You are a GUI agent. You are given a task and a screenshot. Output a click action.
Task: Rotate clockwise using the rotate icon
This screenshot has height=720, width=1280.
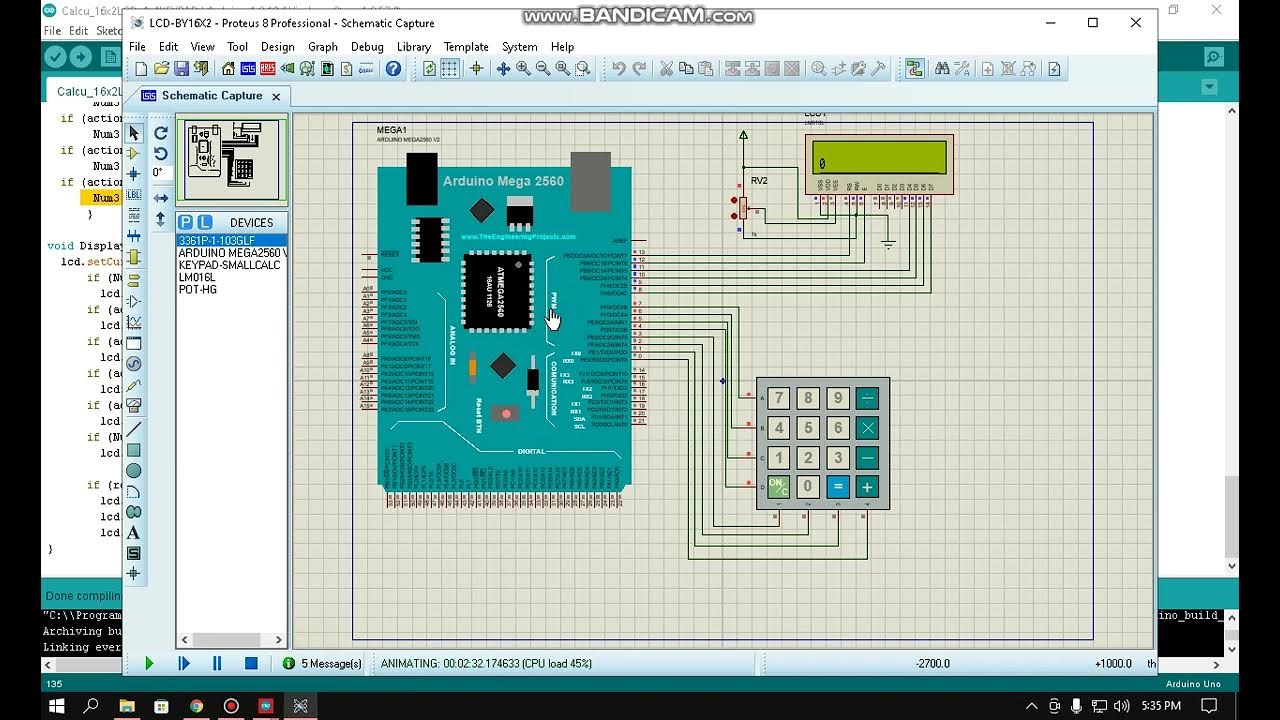(x=161, y=133)
